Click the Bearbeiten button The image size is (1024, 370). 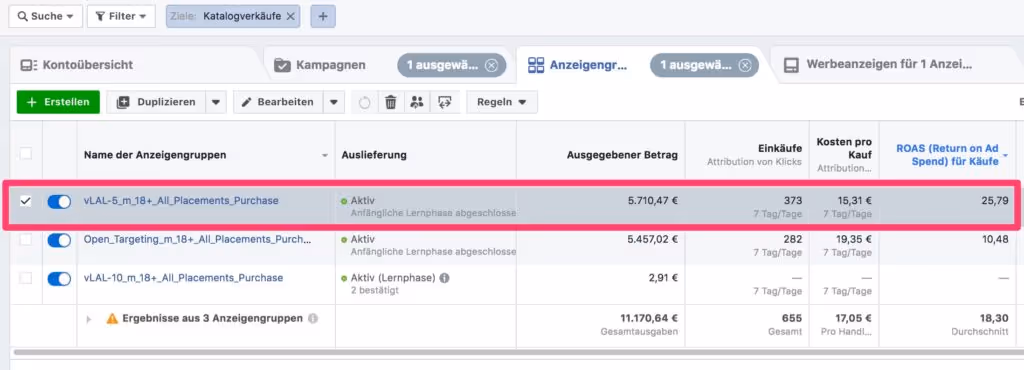(x=278, y=102)
